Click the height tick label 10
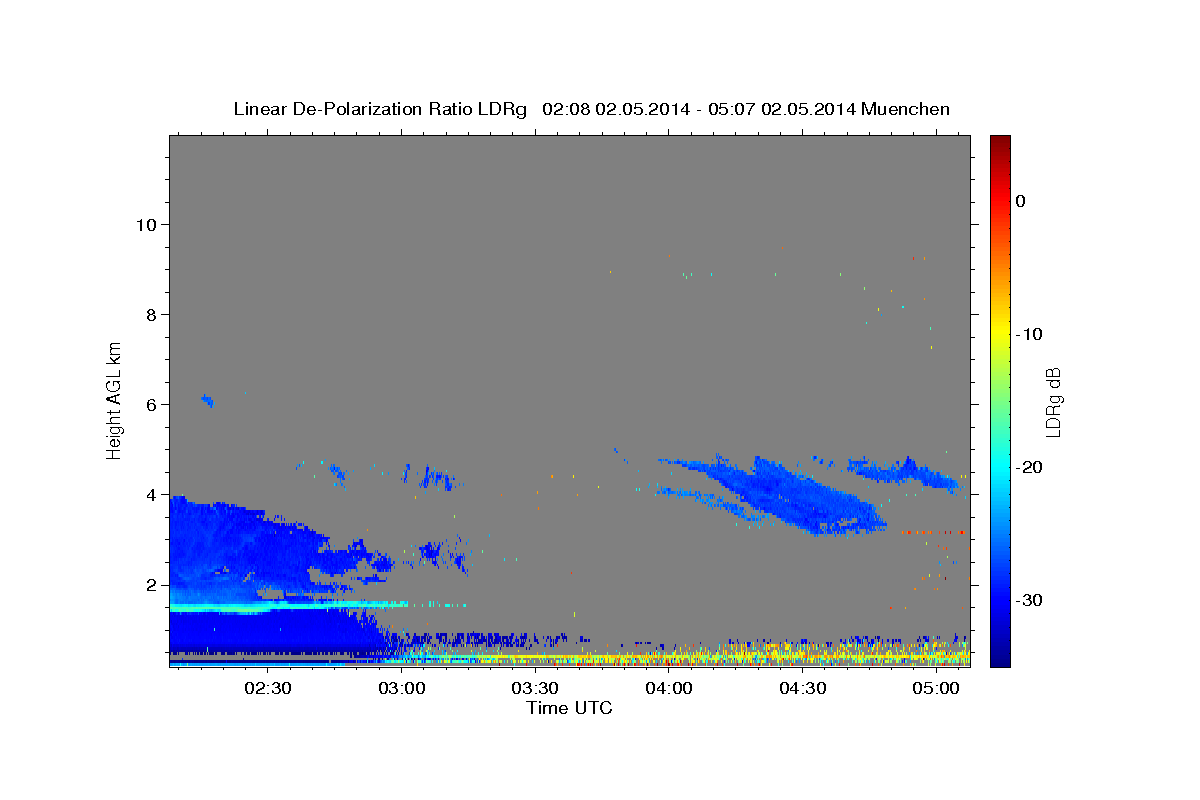The height and width of the screenshot is (800, 1200). [145, 224]
